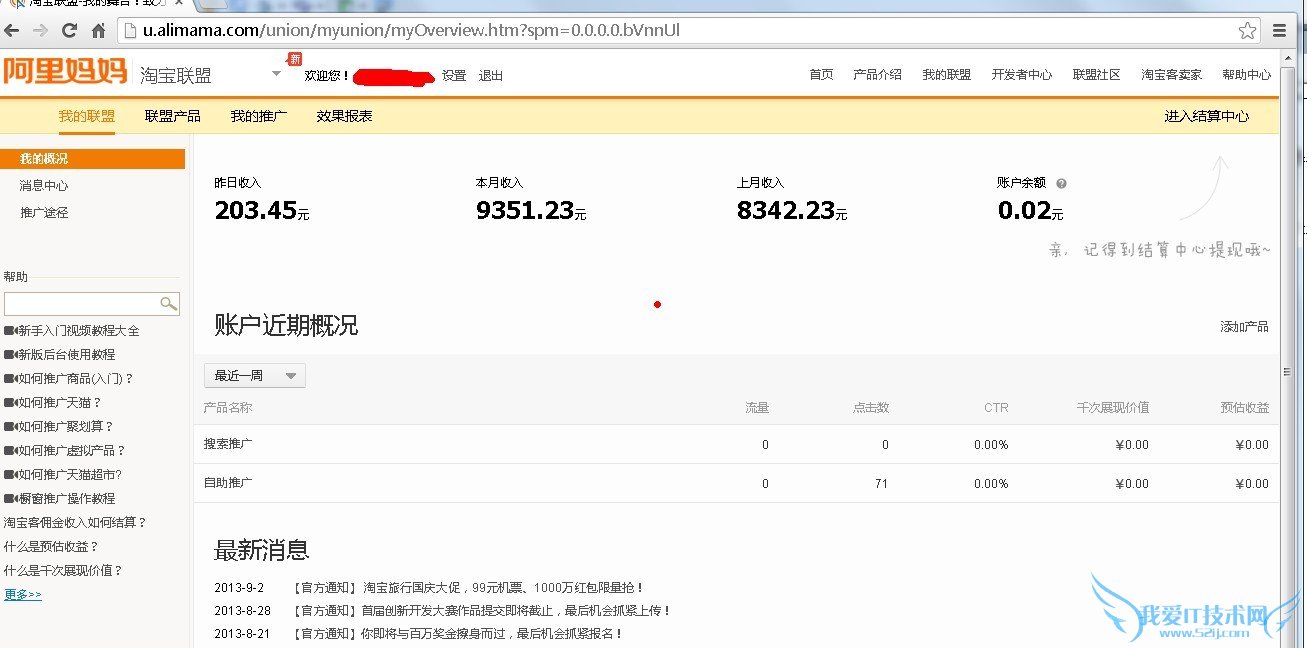The height and width of the screenshot is (648, 1307).
Task: Open 如何推广天猫超市? help link
Action: coord(65,475)
